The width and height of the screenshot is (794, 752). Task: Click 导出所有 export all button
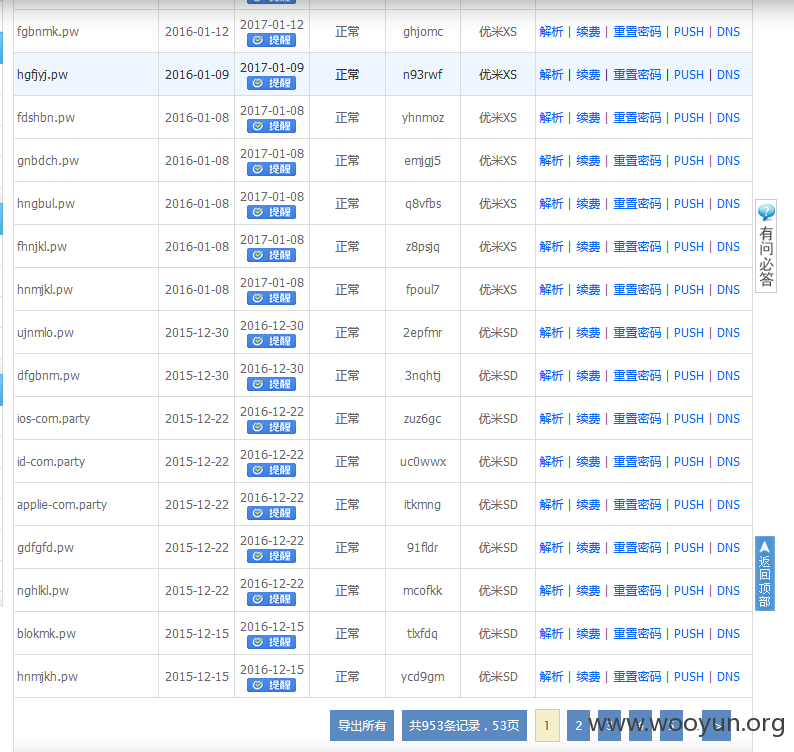point(362,726)
